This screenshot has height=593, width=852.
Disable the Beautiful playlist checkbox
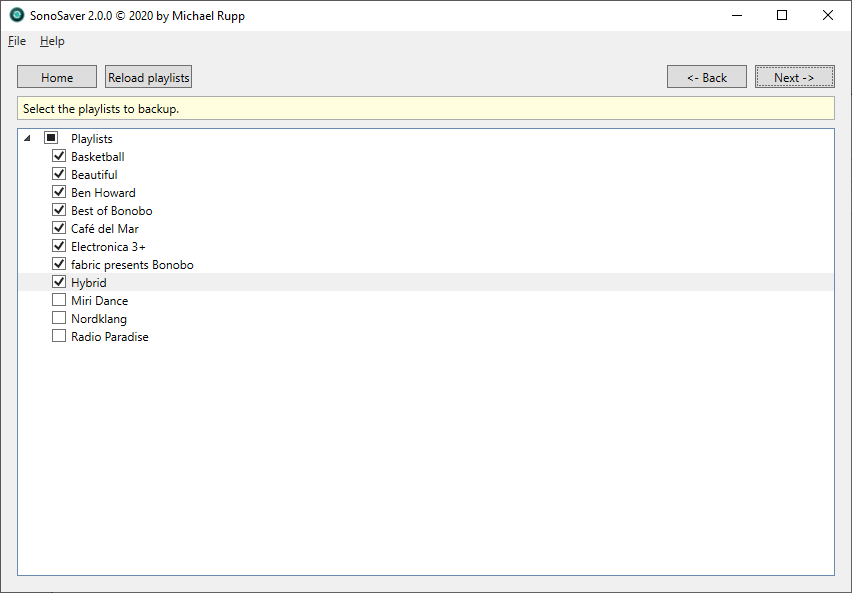coord(59,174)
